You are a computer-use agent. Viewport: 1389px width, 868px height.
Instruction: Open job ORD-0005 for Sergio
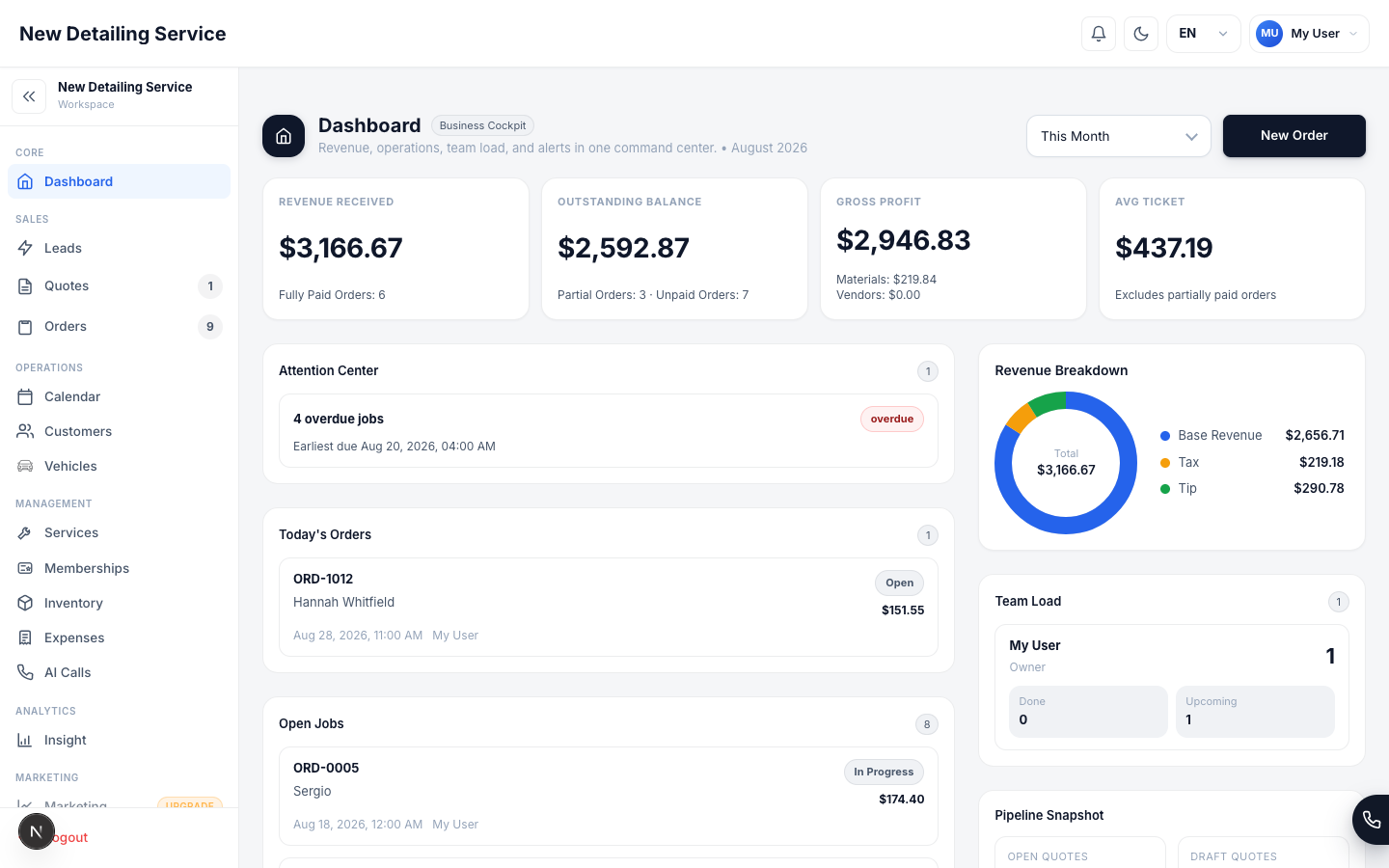pos(609,796)
